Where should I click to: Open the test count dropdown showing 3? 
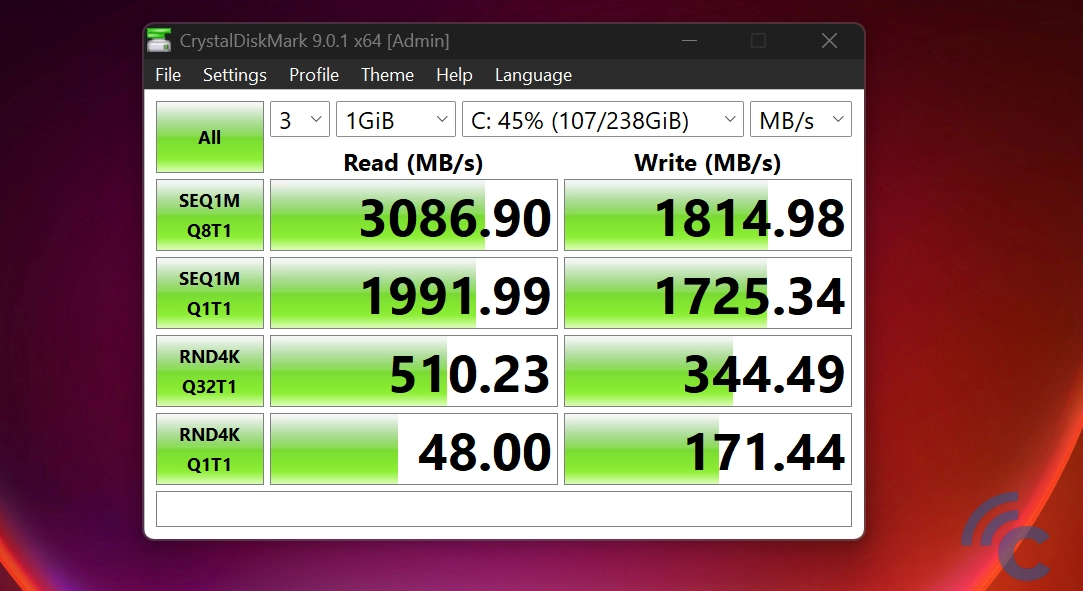coord(299,121)
